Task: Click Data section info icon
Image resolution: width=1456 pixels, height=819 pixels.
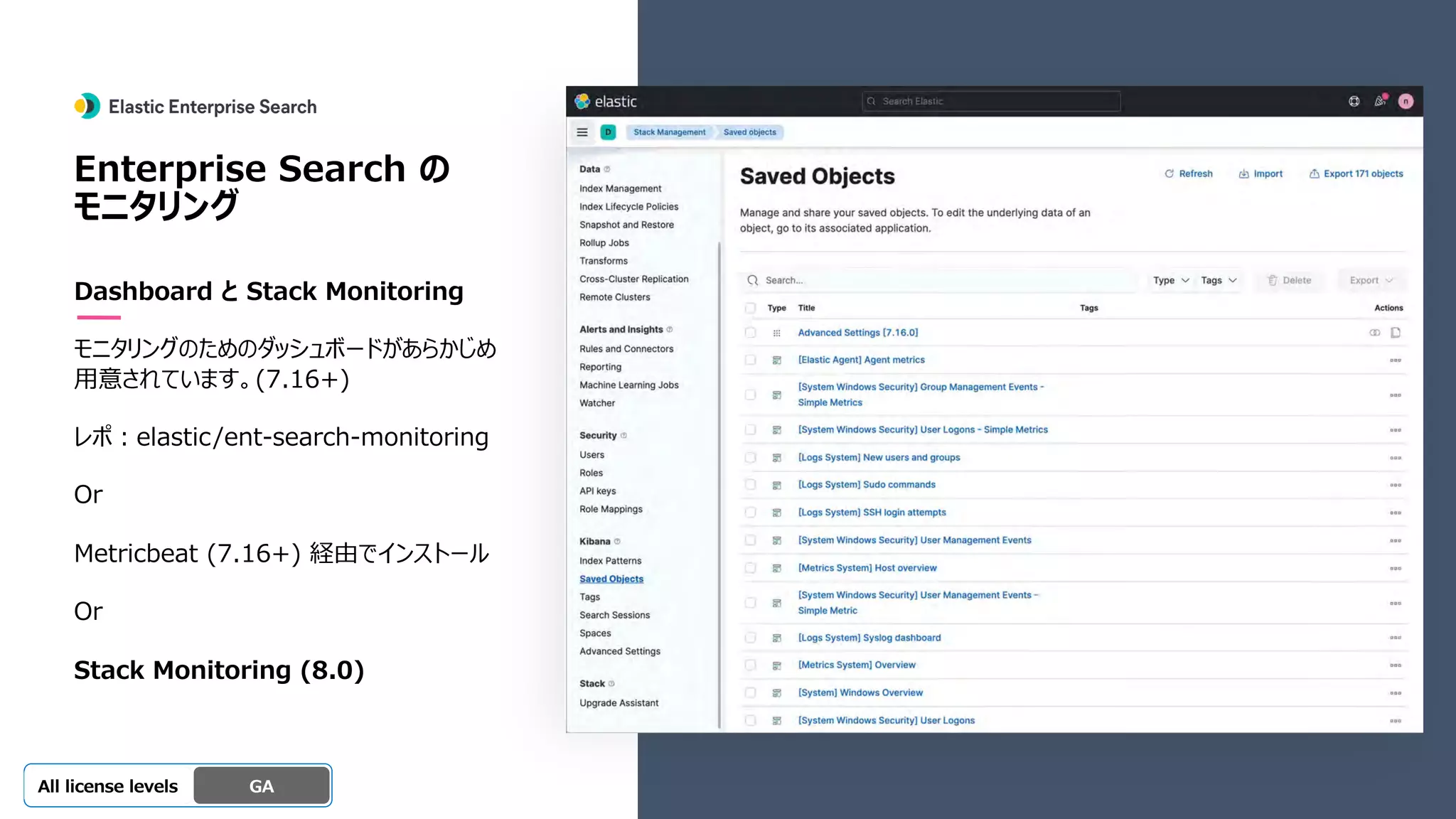Action: [607, 169]
